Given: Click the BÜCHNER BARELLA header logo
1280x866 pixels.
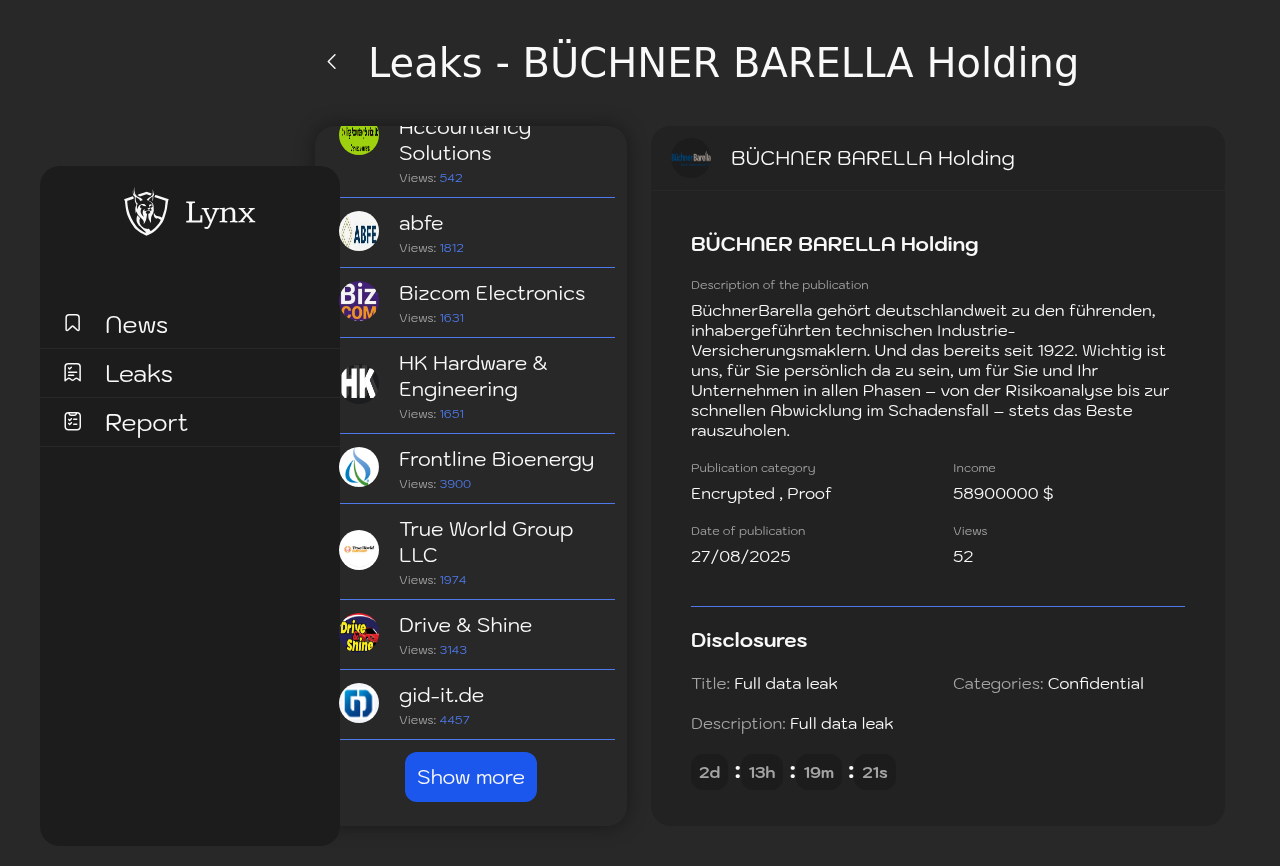Looking at the screenshot, I should tap(691, 158).
